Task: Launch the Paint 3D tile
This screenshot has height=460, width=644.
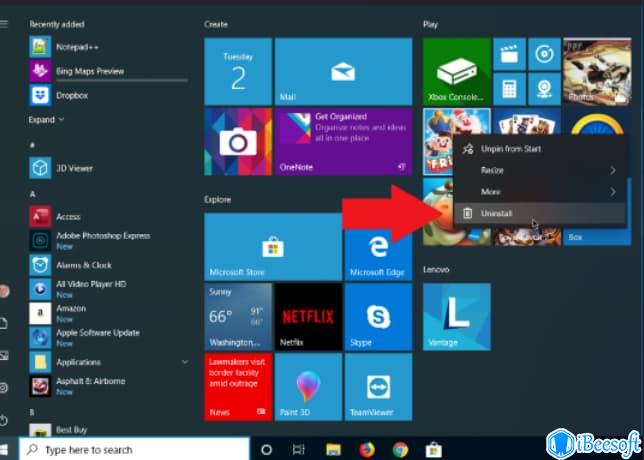Action: click(x=308, y=387)
